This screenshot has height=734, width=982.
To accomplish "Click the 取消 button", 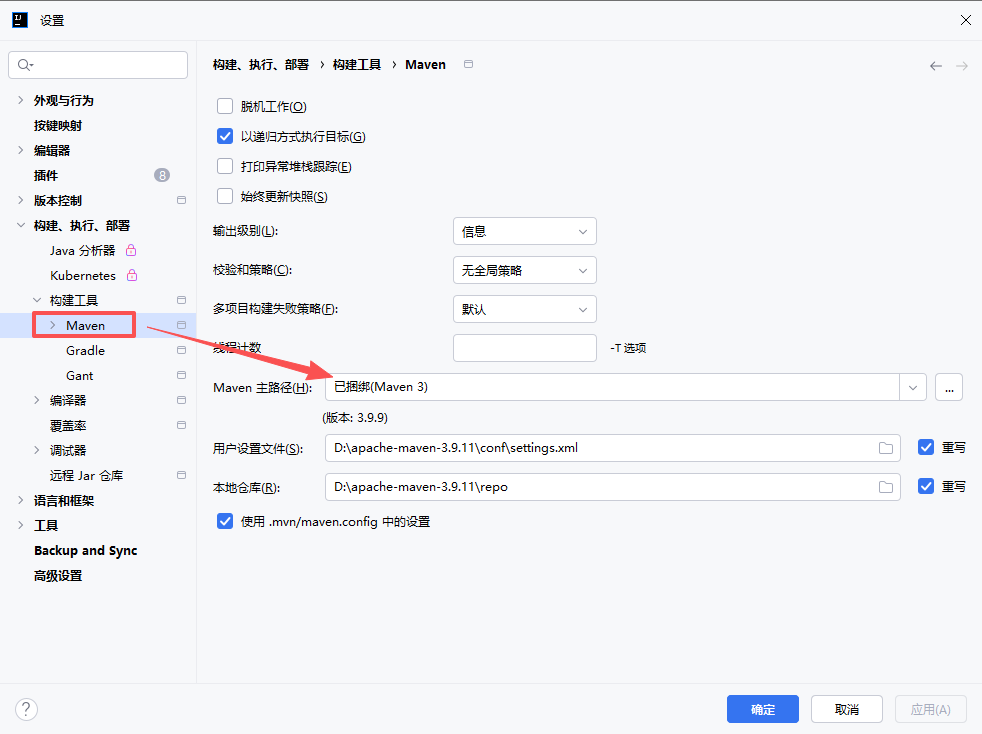I will pyautogui.click(x=846, y=709).
